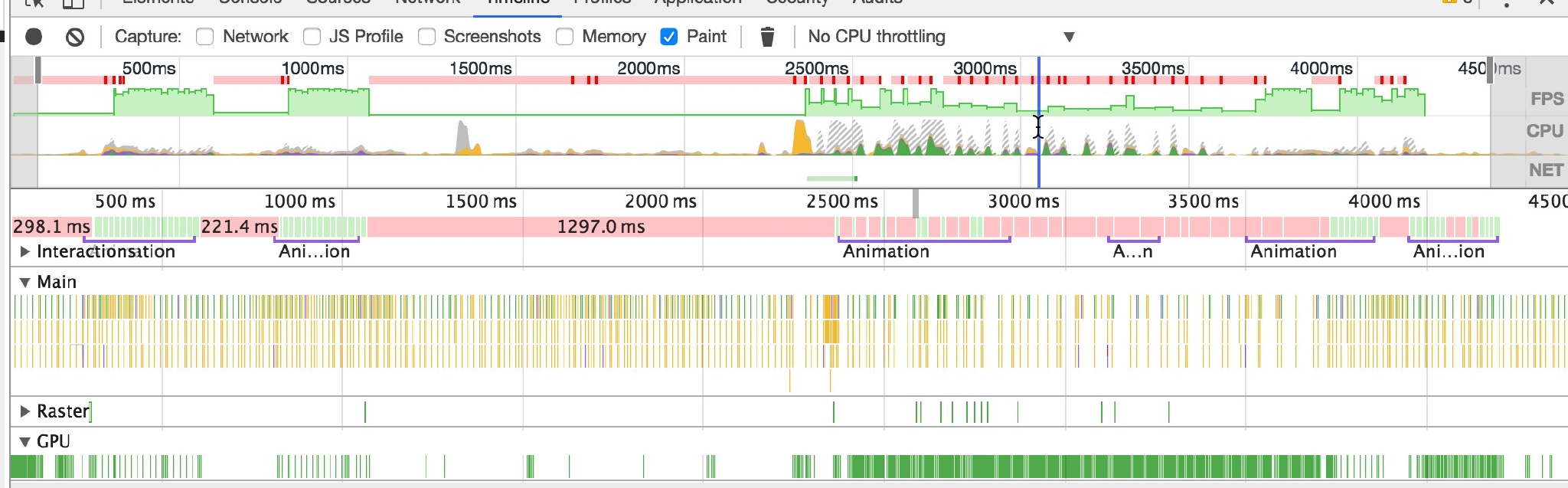
Task: Grab the right overview window handle
Action: point(1490,70)
